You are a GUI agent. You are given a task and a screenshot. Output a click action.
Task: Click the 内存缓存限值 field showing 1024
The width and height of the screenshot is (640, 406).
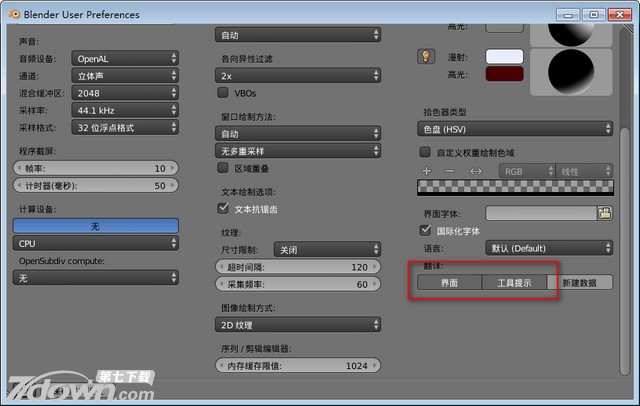point(298,366)
